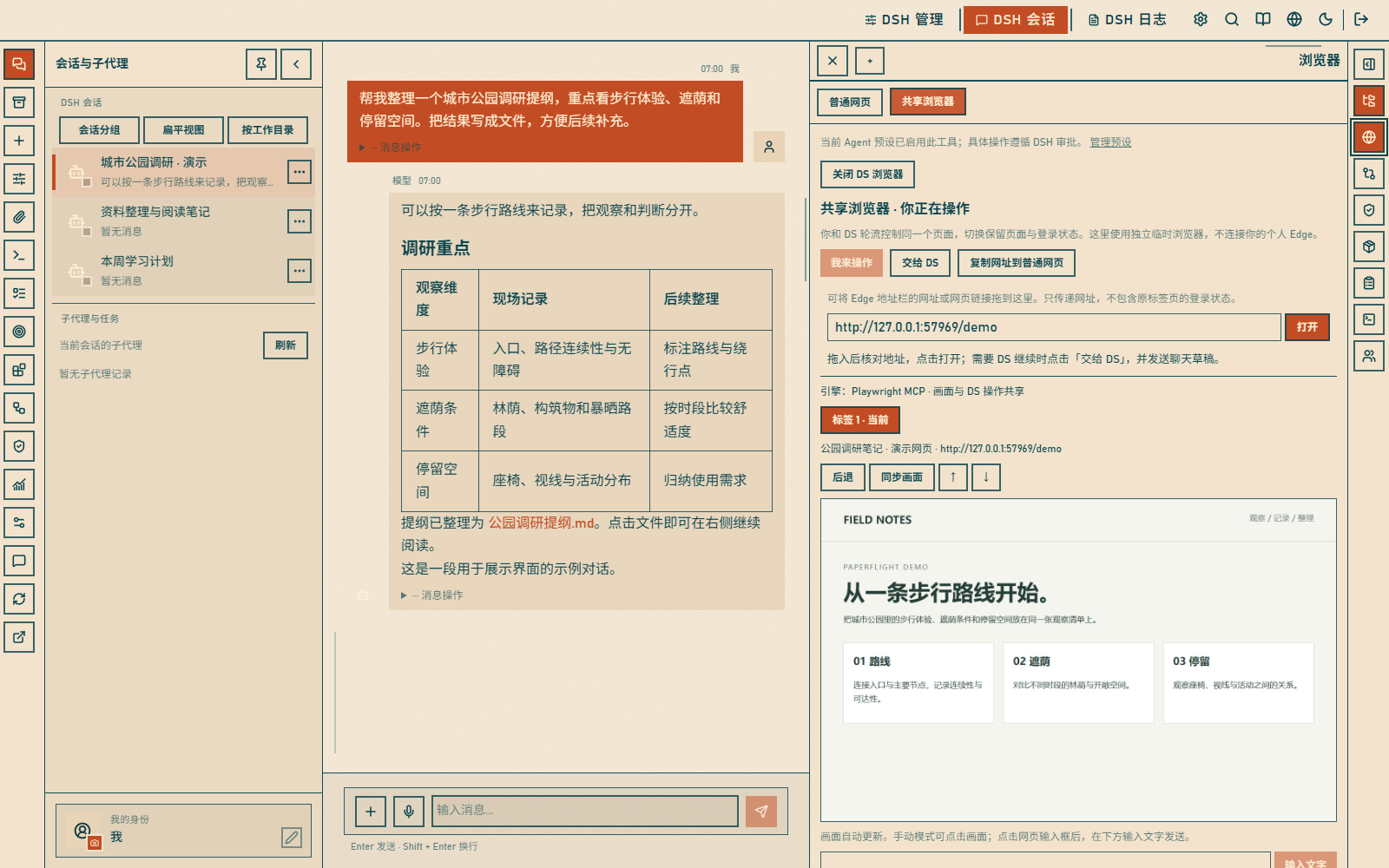This screenshot has width=1389, height=868.
Task: Click the browser scroll-down arrow button
Action: [x=986, y=477]
